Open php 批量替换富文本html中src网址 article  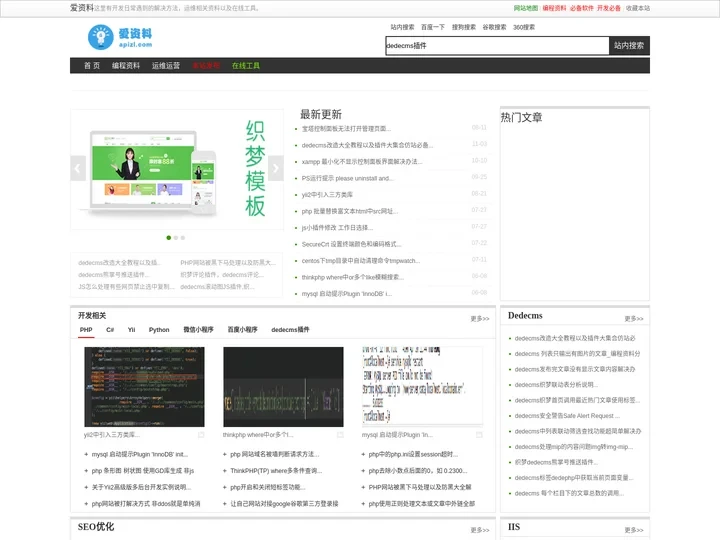tap(349, 211)
